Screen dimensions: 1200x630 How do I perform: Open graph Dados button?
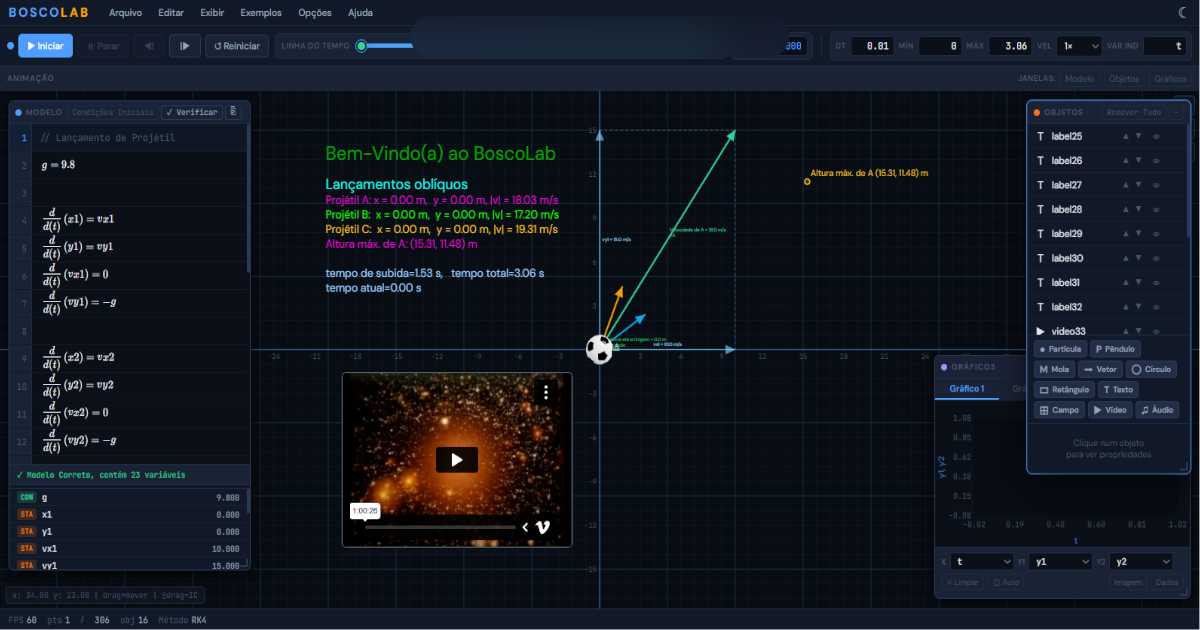pyautogui.click(x=1167, y=582)
